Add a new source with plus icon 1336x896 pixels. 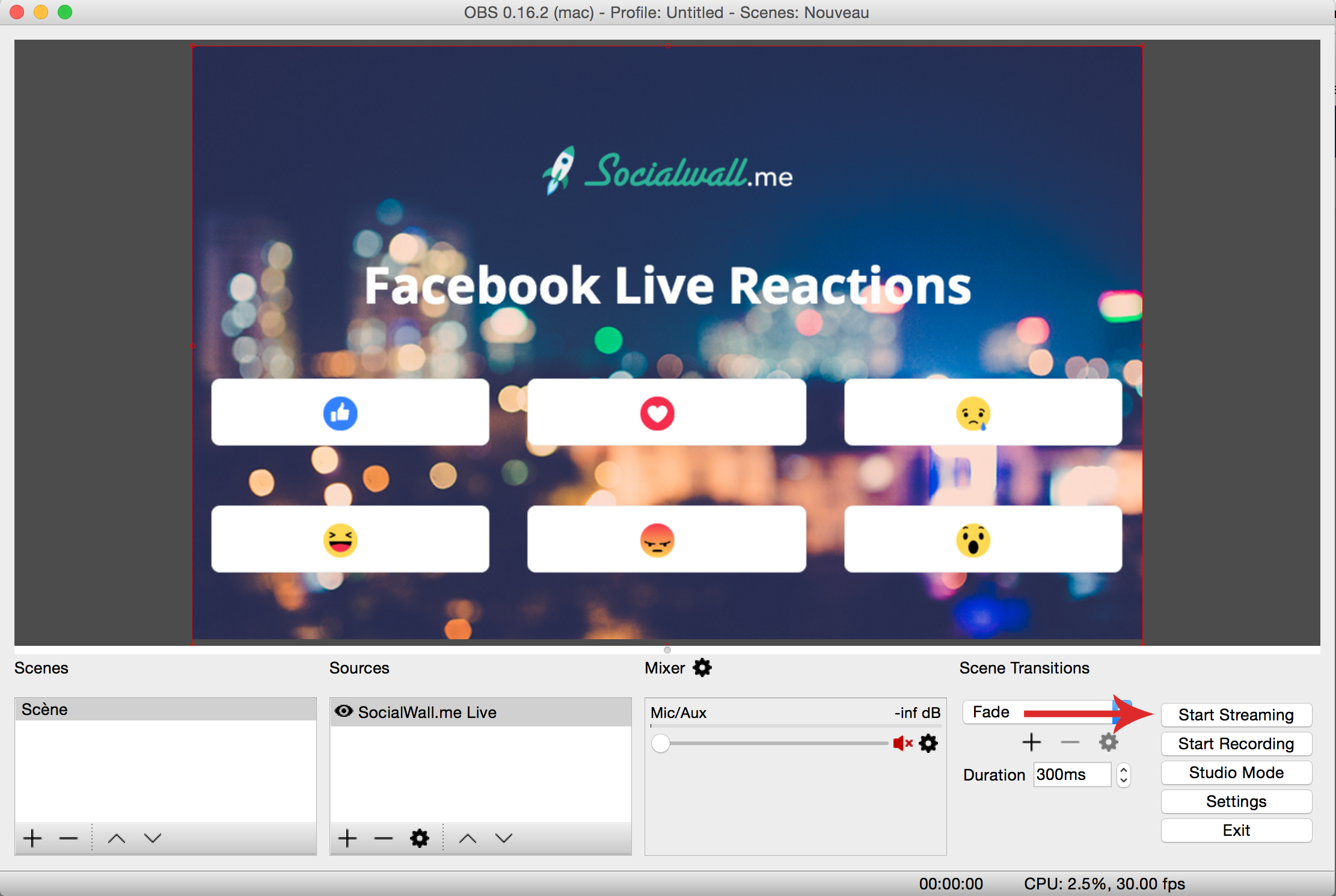(348, 838)
